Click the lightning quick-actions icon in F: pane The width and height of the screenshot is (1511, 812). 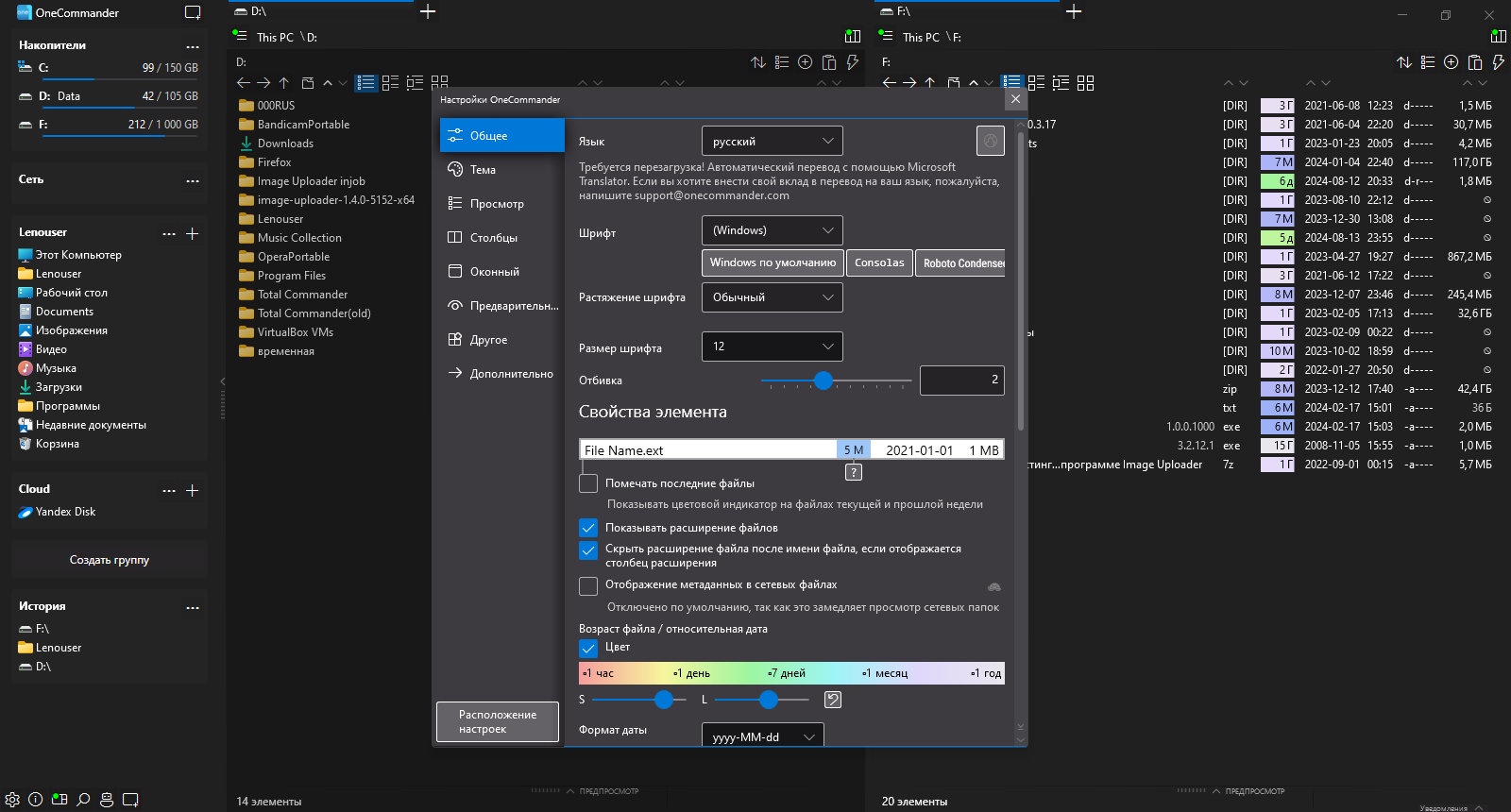(x=1499, y=62)
